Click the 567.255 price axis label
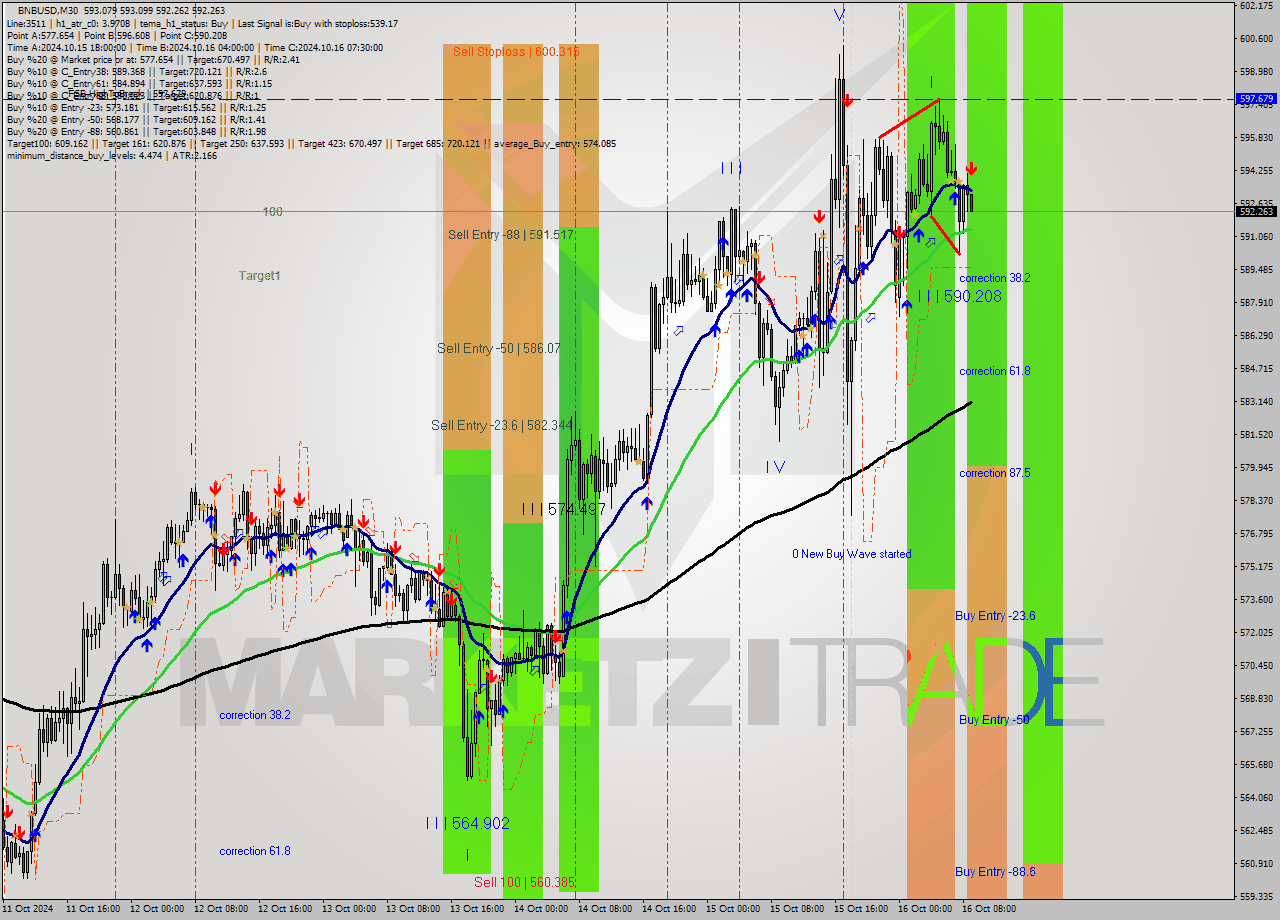The height and width of the screenshot is (920, 1280). (1256, 732)
